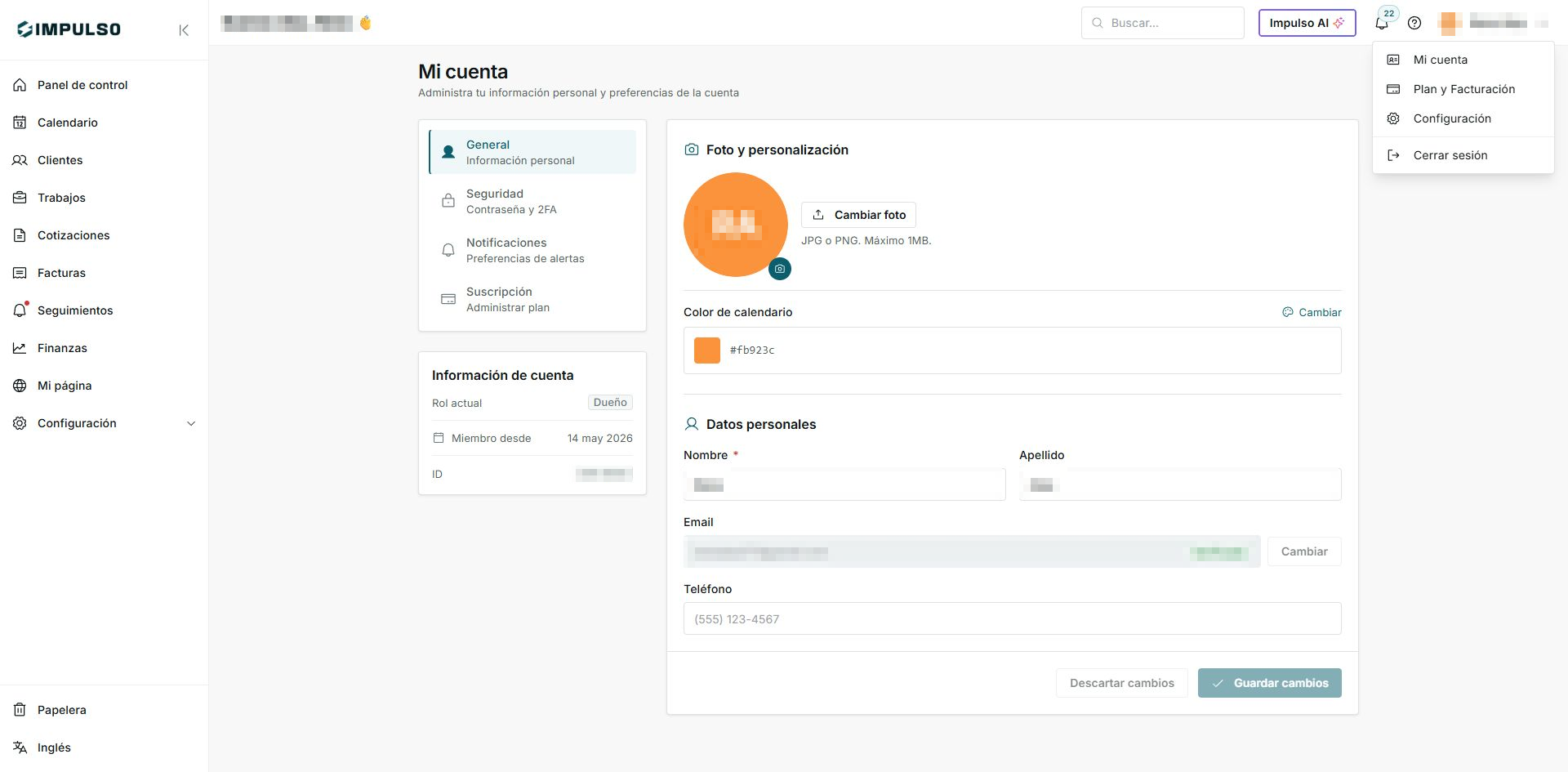Open the notifications bell in top bar
This screenshot has height=772, width=1568.
pyautogui.click(x=1382, y=23)
